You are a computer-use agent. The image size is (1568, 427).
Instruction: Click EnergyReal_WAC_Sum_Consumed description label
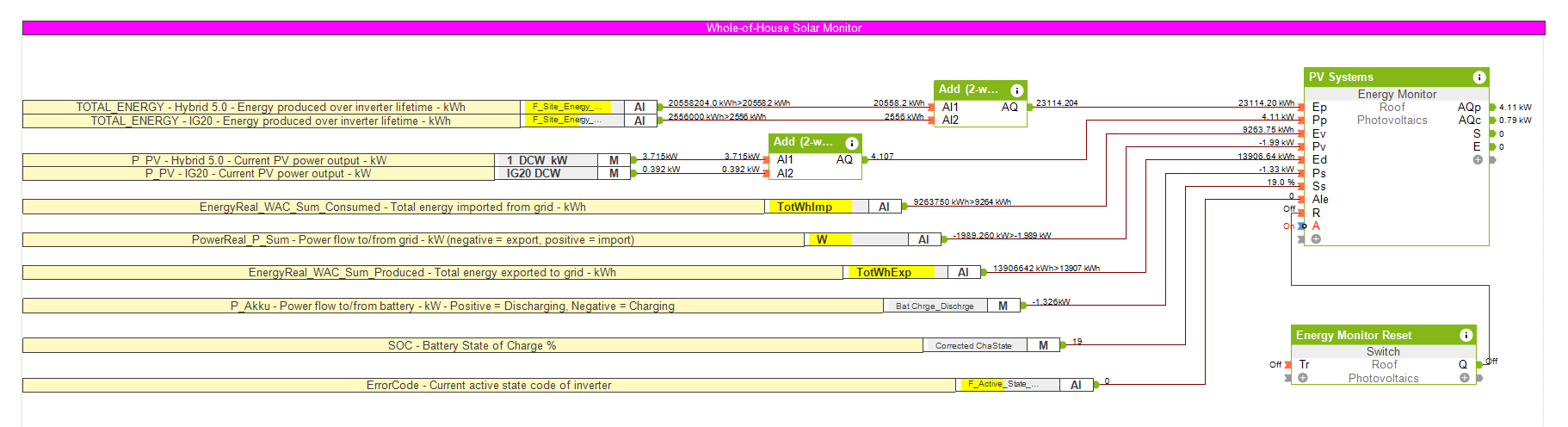(393, 207)
